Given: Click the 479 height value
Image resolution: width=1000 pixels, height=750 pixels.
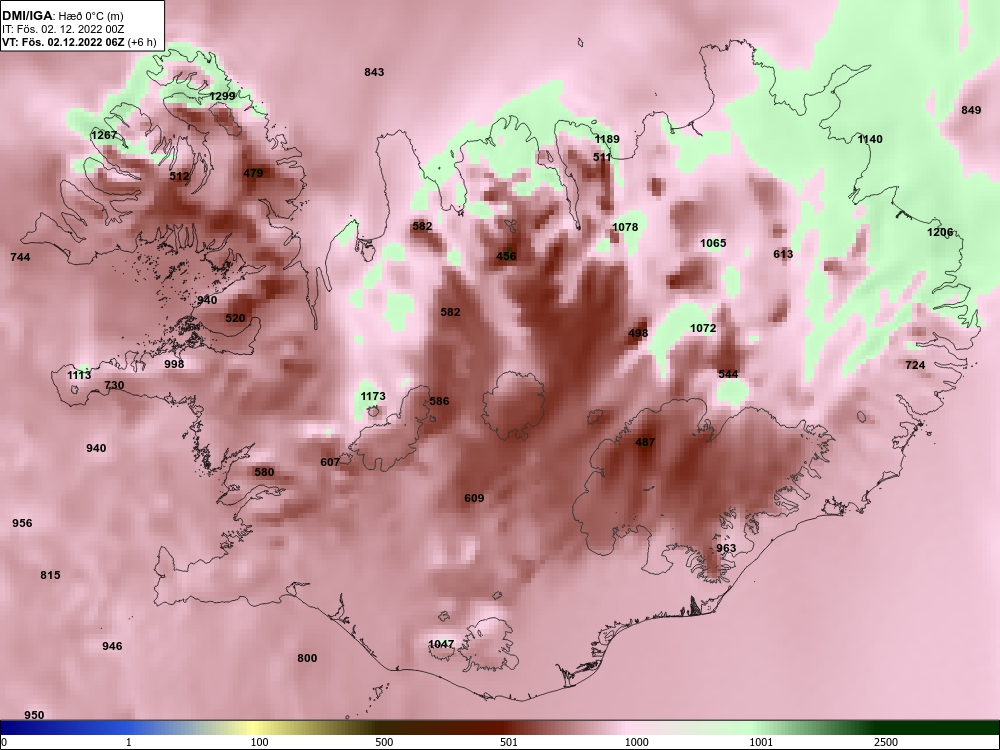Looking at the screenshot, I should 253,173.
